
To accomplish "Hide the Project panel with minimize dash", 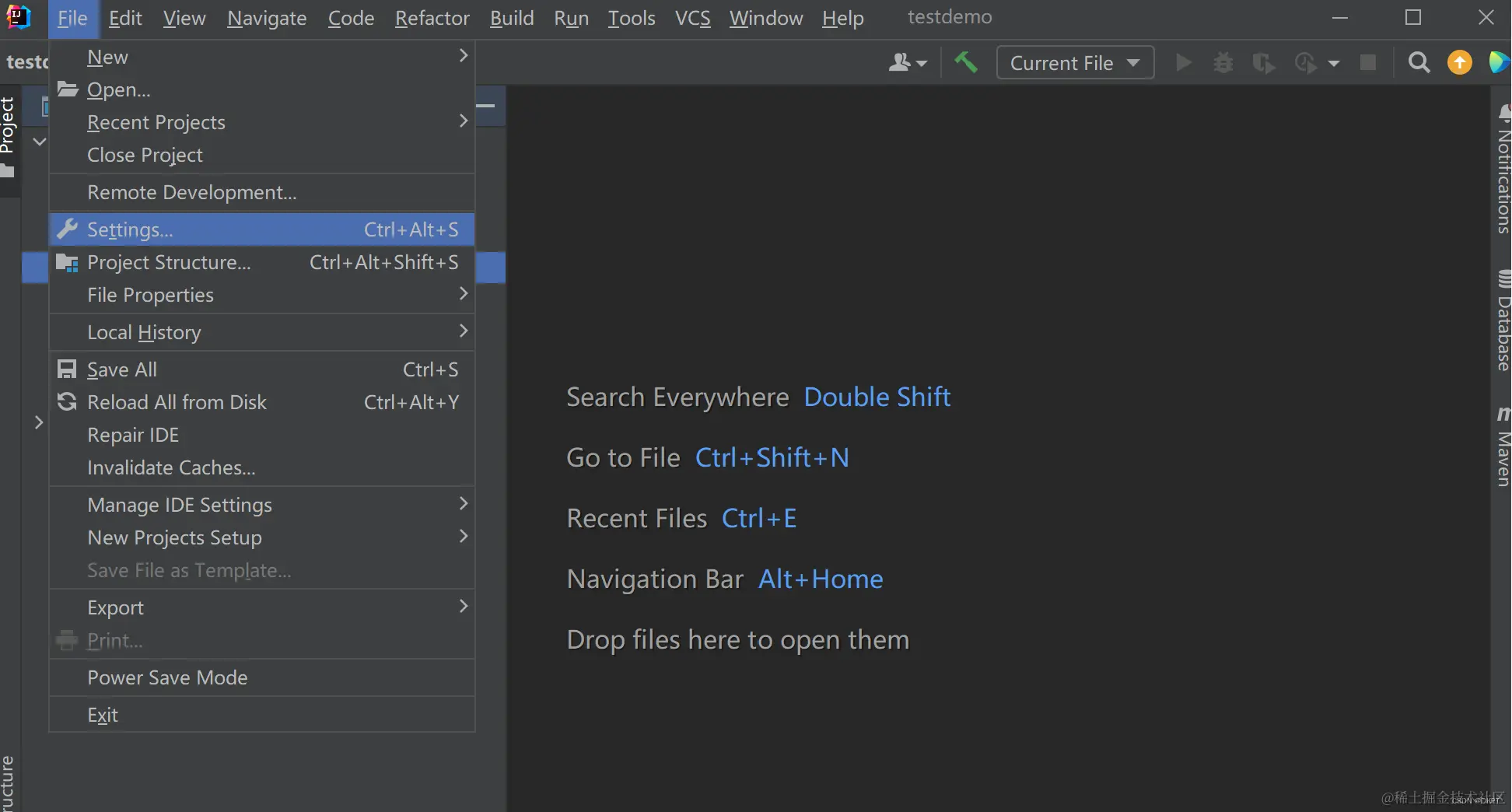I will pyautogui.click(x=486, y=106).
